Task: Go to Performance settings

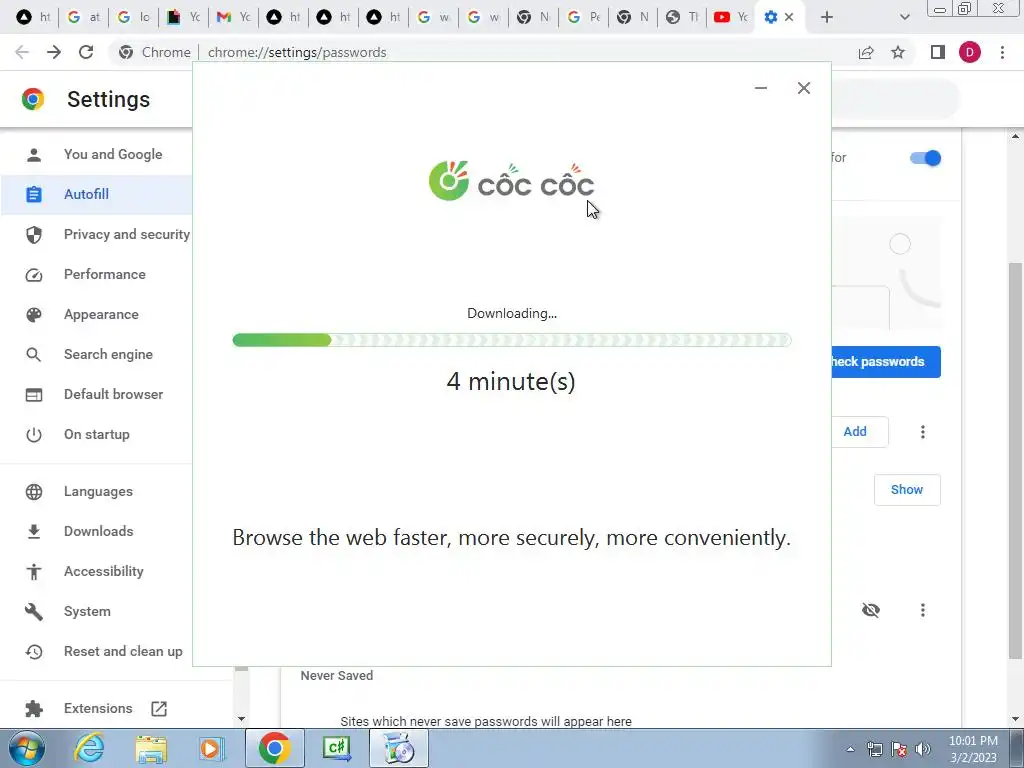Action: click(x=104, y=274)
